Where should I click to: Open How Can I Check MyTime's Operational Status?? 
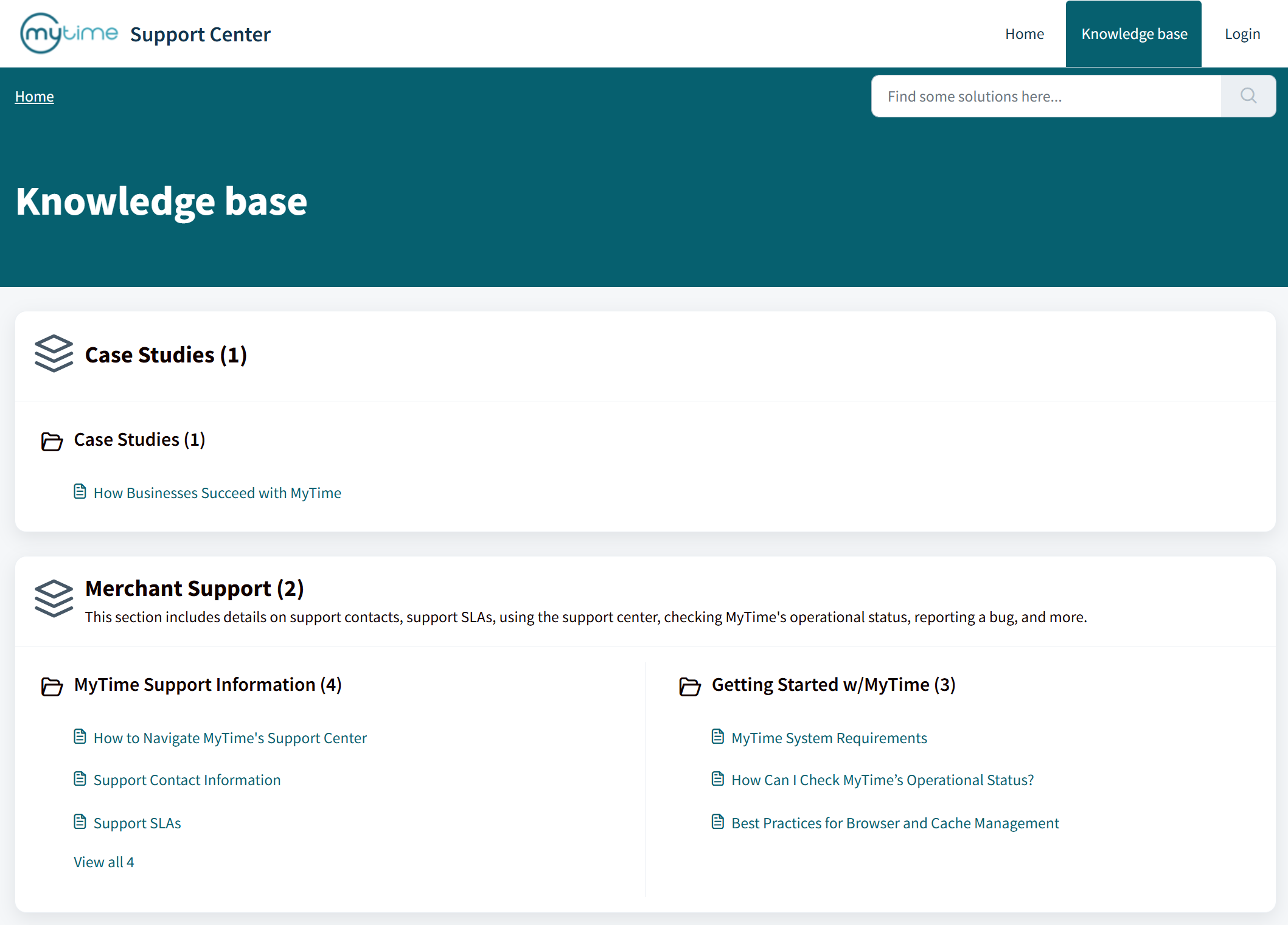pyautogui.click(x=883, y=780)
